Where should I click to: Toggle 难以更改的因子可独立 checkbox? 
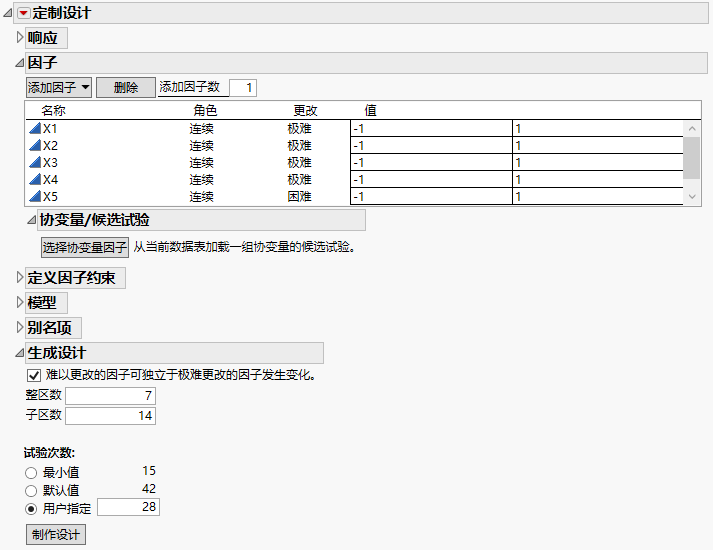pyautogui.click(x=34, y=375)
